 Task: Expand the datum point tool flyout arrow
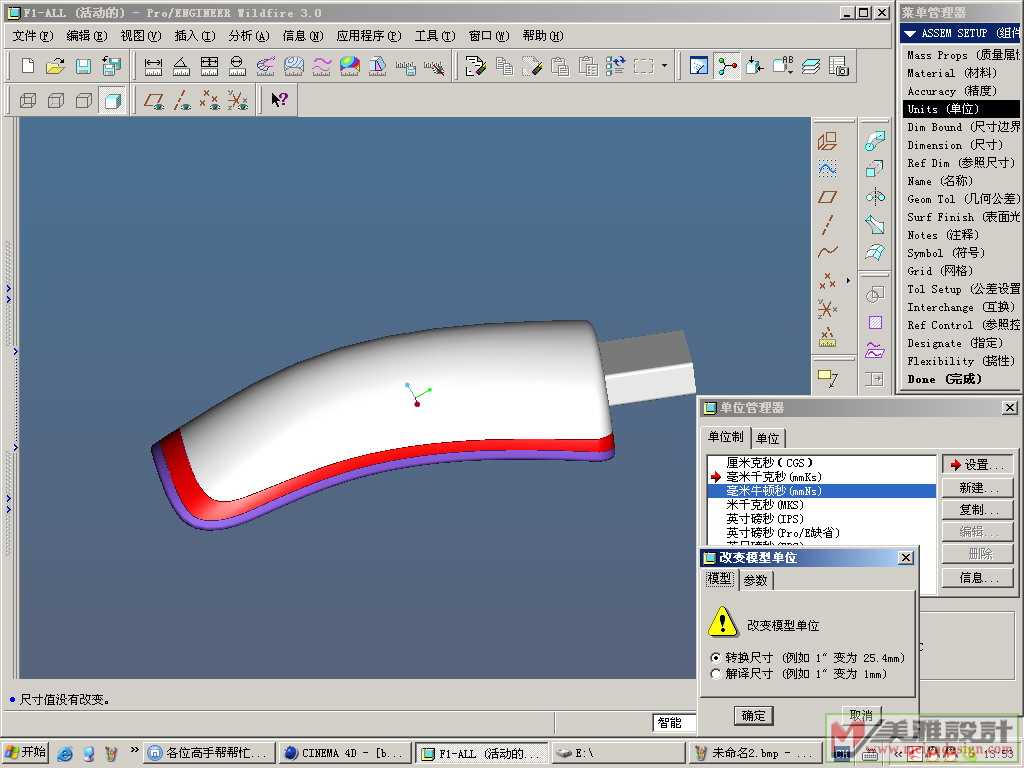click(x=848, y=281)
